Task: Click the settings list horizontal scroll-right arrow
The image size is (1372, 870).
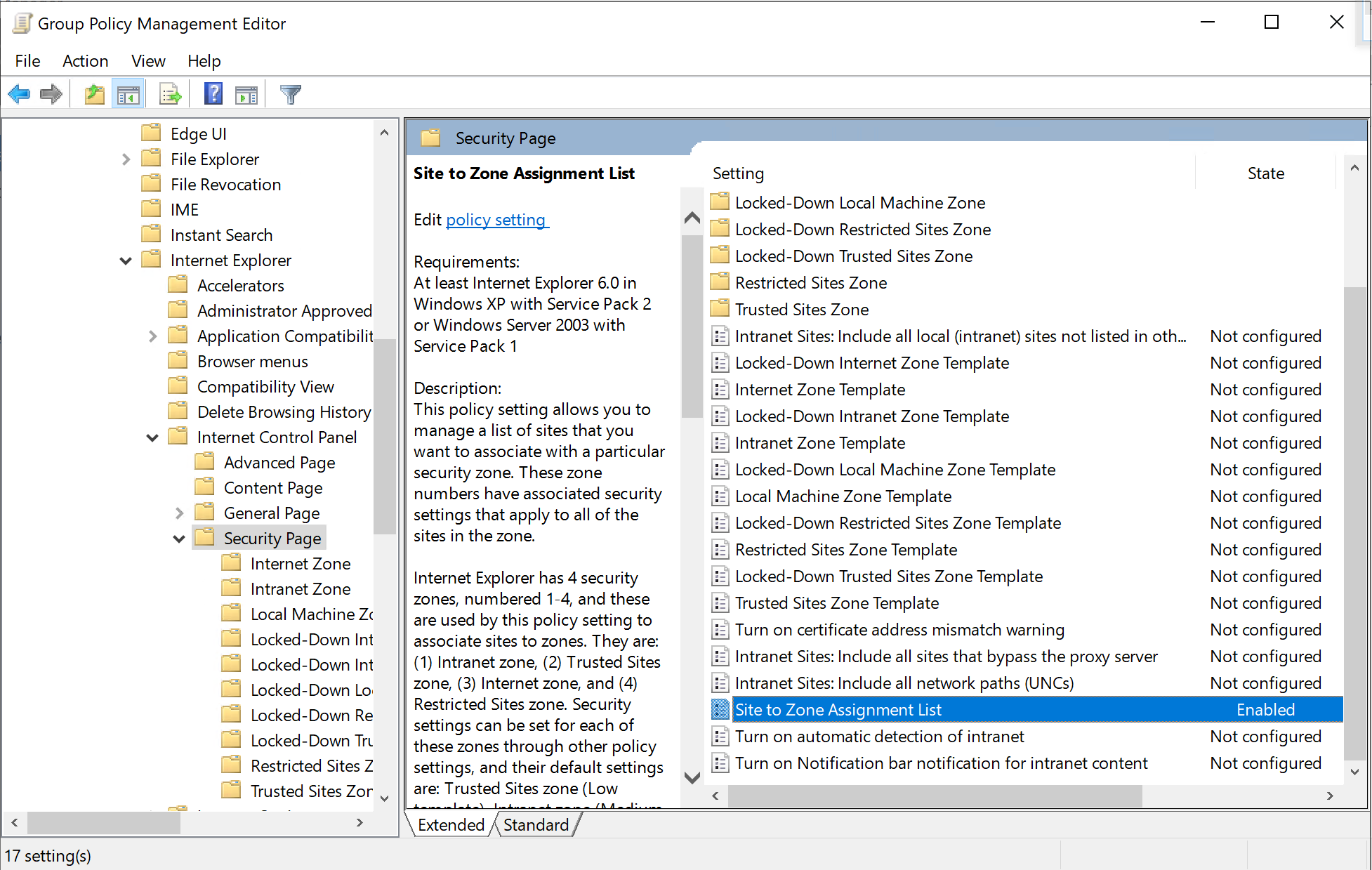Action: (1329, 796)
